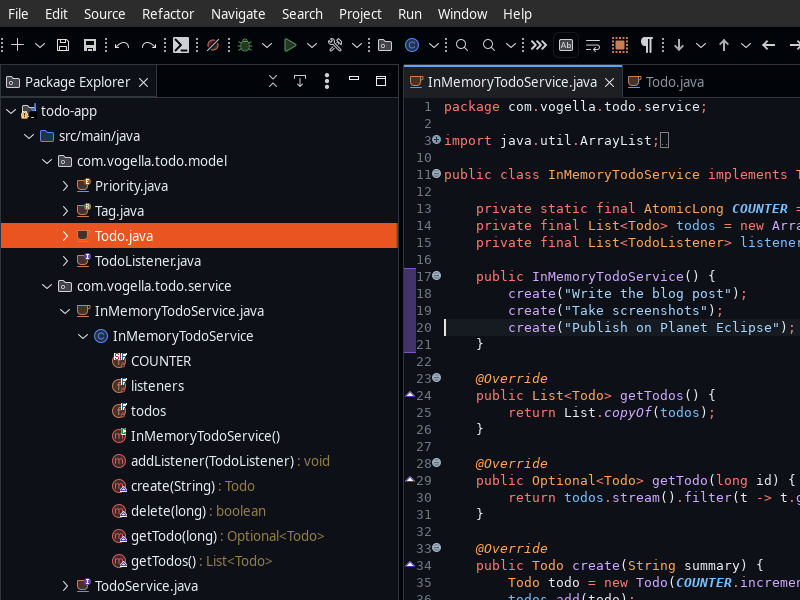Select Todo.java in the Package Explorer

point(199,236)
